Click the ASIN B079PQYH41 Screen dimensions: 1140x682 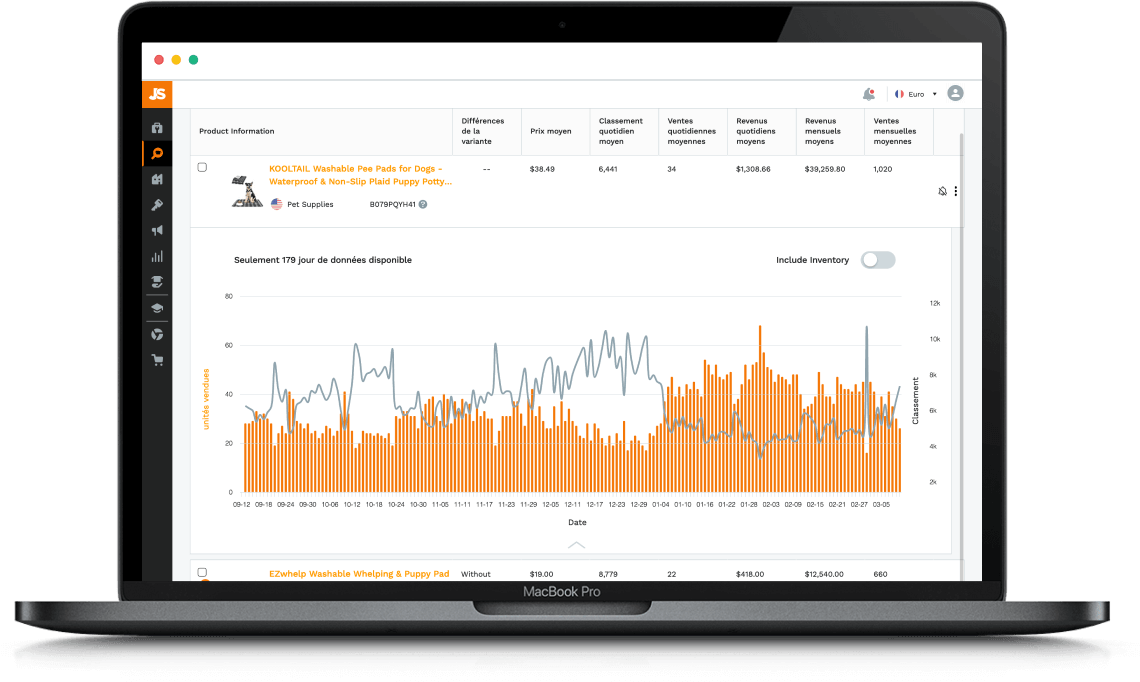[x=393, y=204]
